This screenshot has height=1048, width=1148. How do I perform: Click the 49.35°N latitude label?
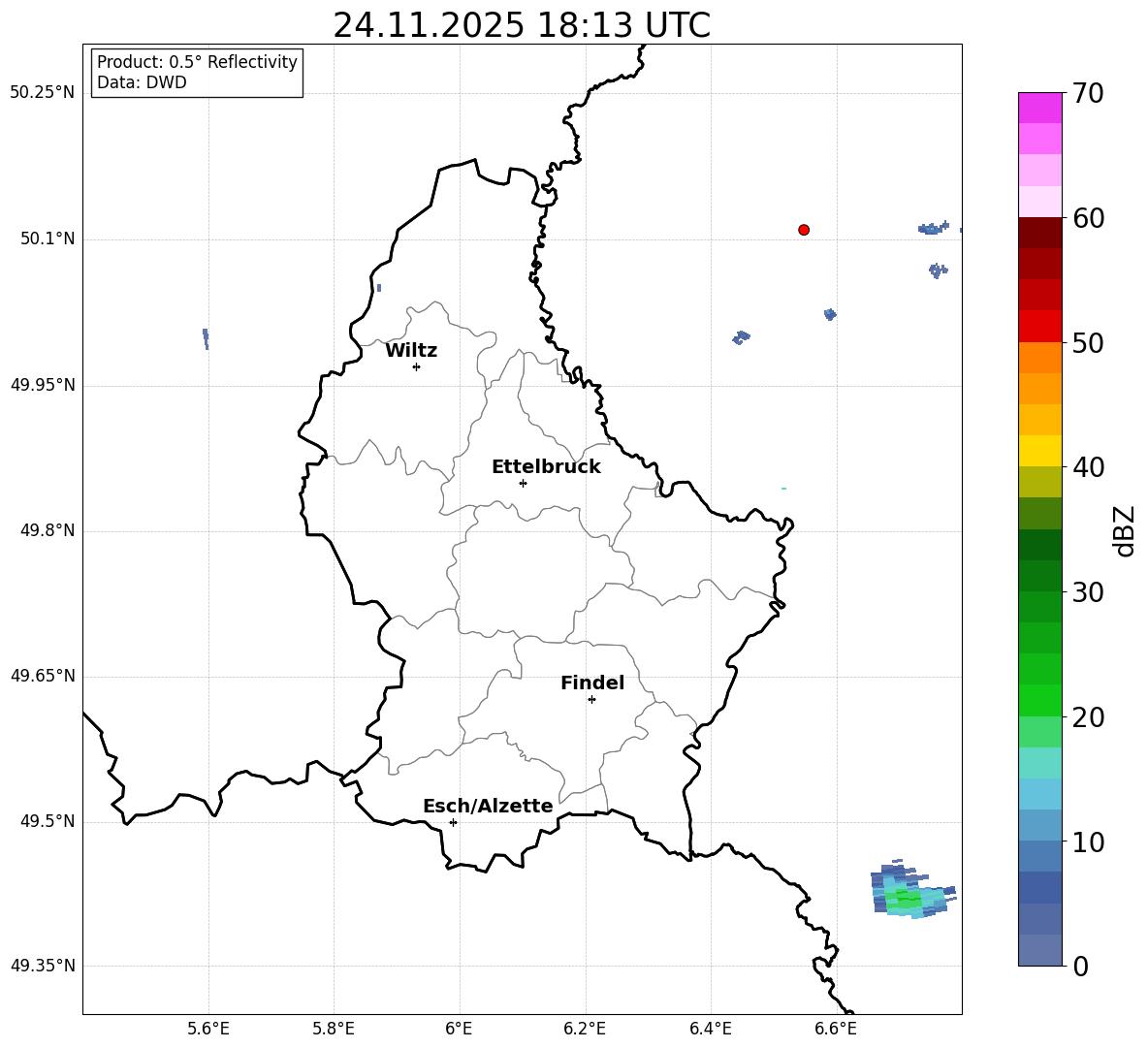43,966
